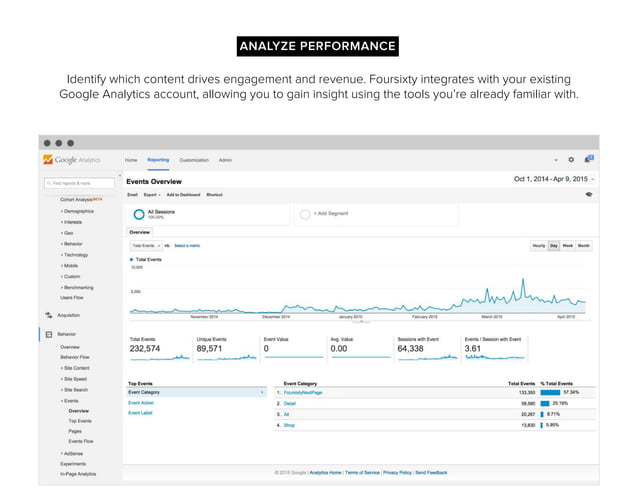This screenshot has height=493, width=638.
Task: Open the Total Events metric dropdown
Action: pyautogui.click(x=145, y=245)
